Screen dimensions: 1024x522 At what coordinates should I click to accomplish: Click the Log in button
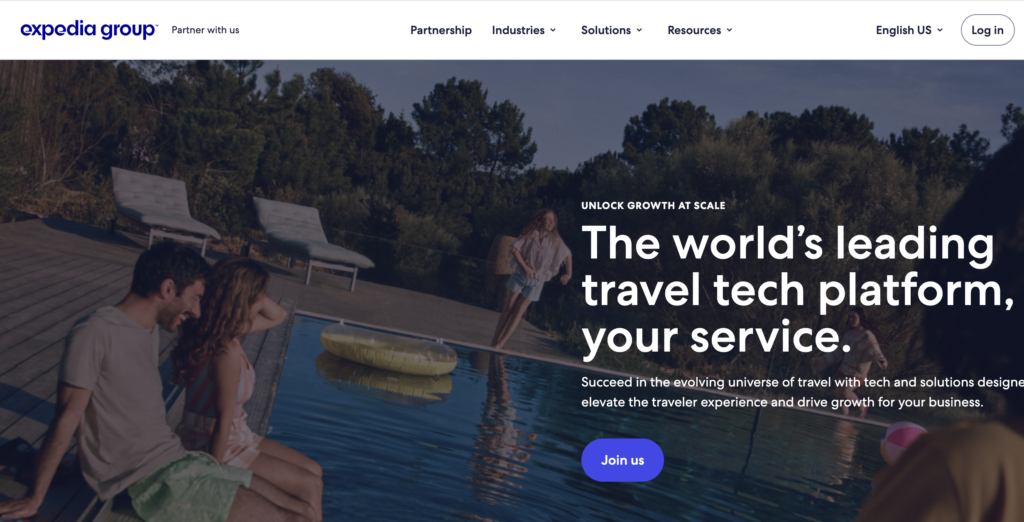coord(987,30)
